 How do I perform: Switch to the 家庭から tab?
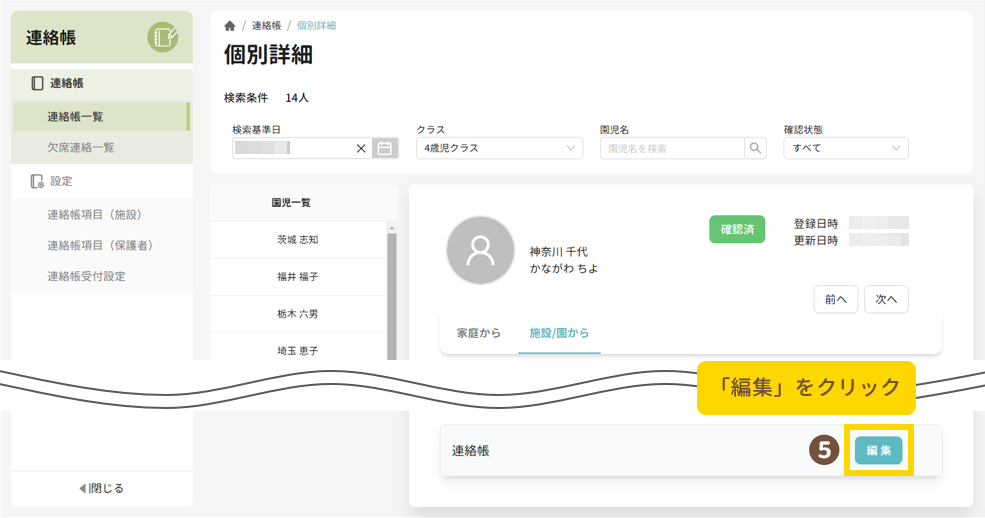[x=479, y=332]
